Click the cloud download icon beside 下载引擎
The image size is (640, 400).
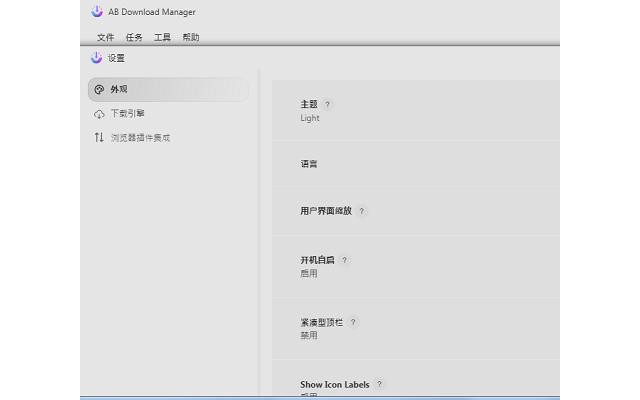99,114
